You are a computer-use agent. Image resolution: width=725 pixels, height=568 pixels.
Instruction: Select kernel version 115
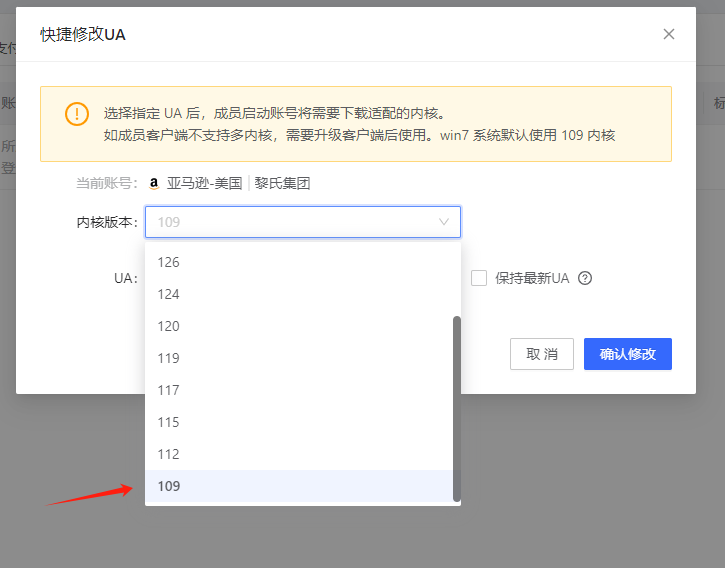[169, 422]
